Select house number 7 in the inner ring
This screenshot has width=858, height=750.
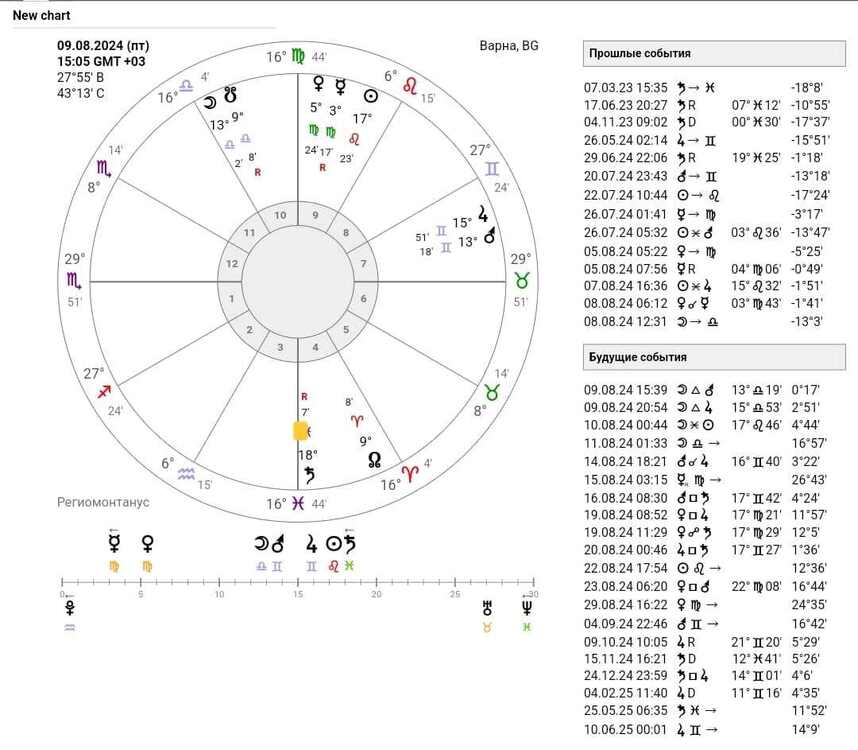coord(363,264)
